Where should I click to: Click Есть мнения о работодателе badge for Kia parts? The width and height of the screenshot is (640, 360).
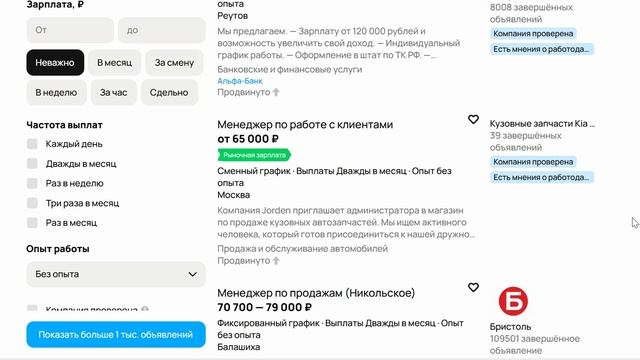[x=542, y=177]
